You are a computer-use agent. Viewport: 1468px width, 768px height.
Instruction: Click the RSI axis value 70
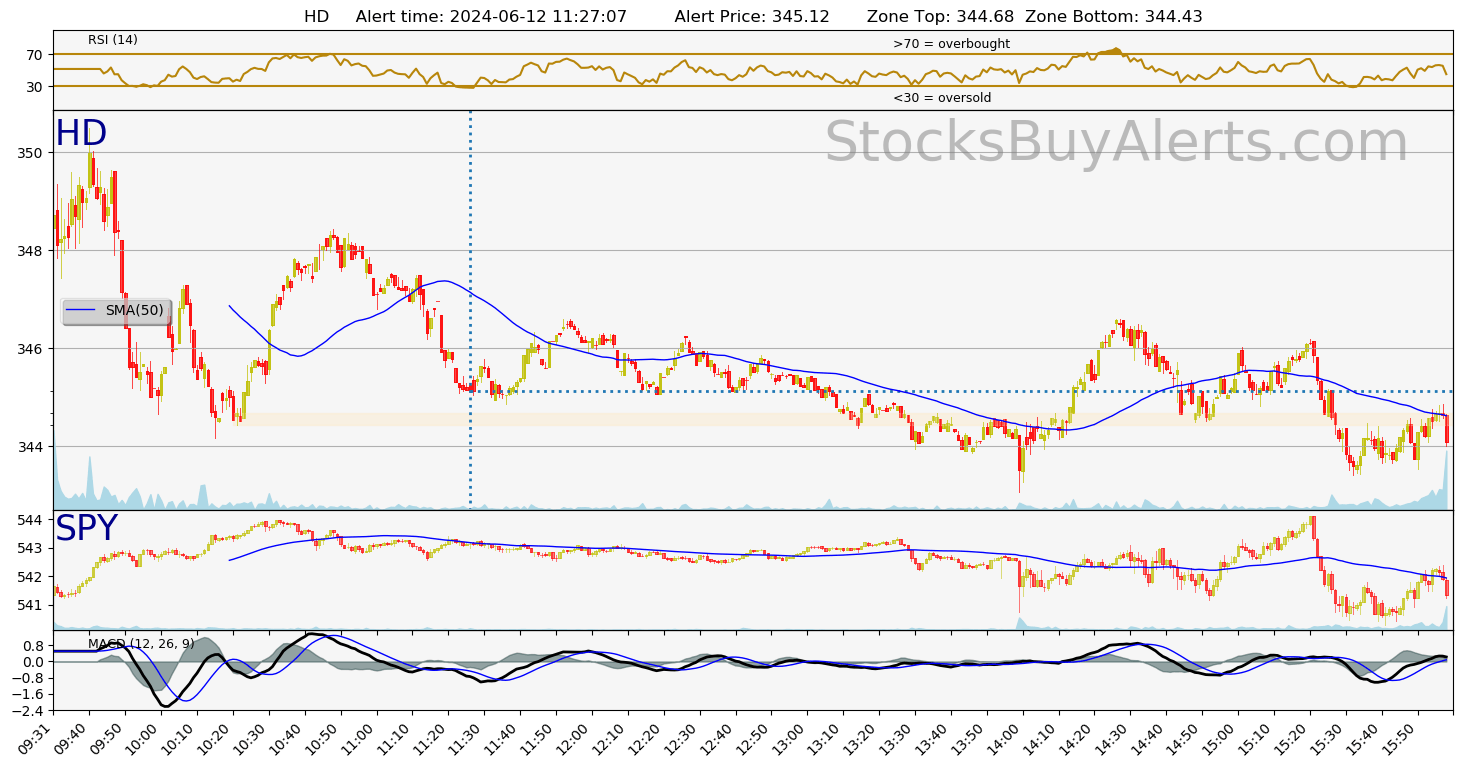tap(35, 54)
